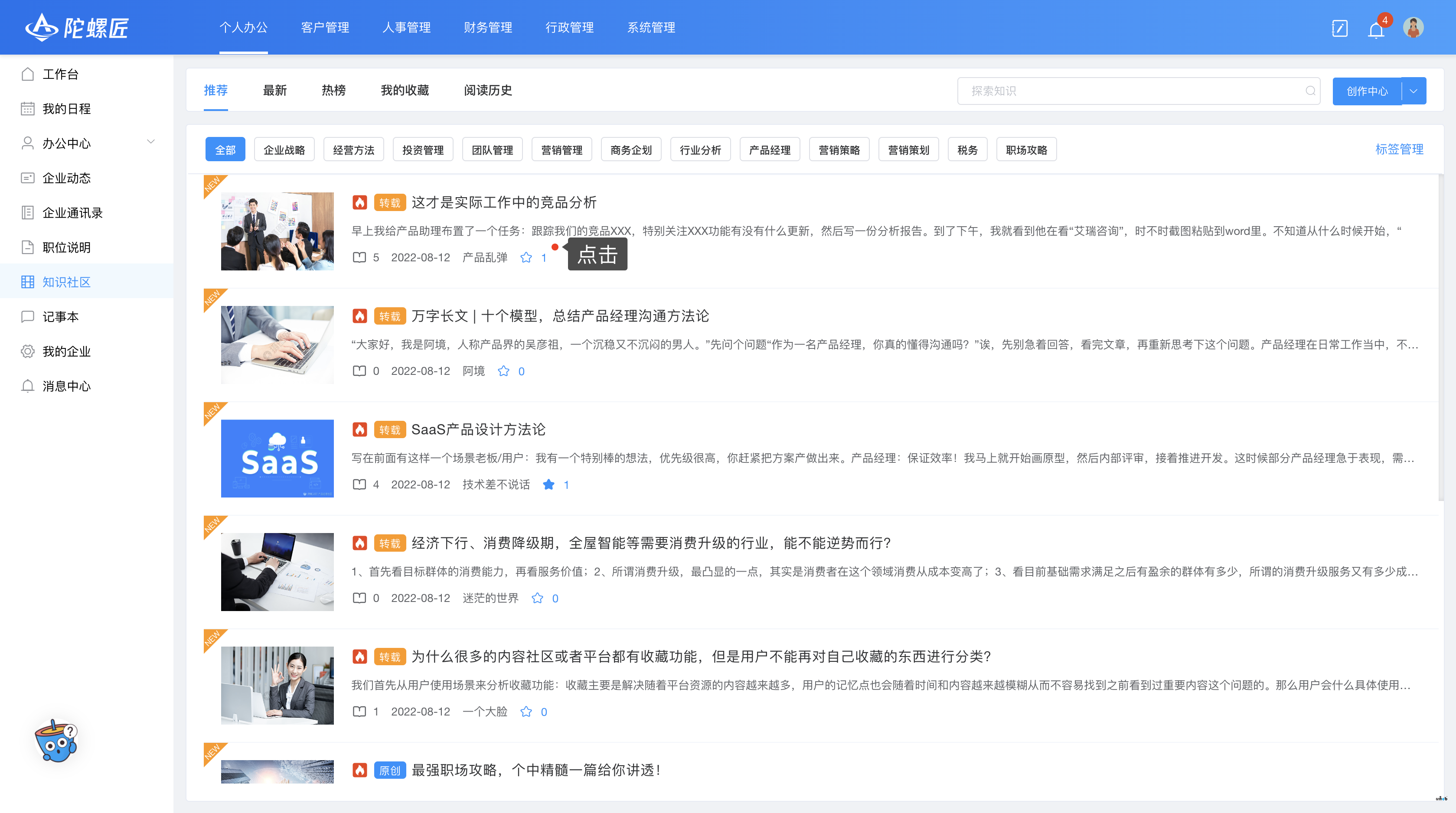Open 记事本 in the sidebar
Viewport: 1456px width, 813px height.
point(86,316)
